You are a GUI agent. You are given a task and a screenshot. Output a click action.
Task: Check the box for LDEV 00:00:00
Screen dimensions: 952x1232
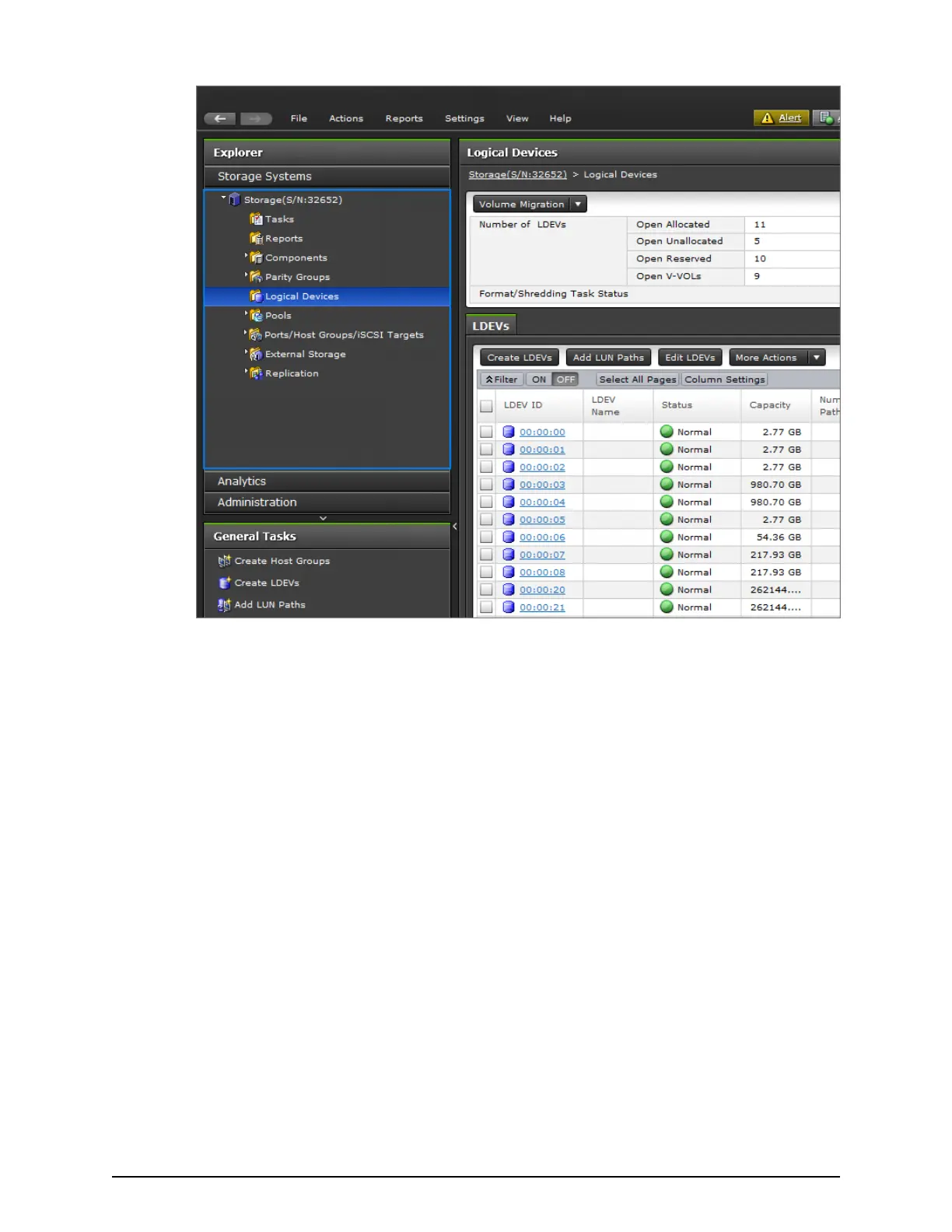tap(486, 432)
